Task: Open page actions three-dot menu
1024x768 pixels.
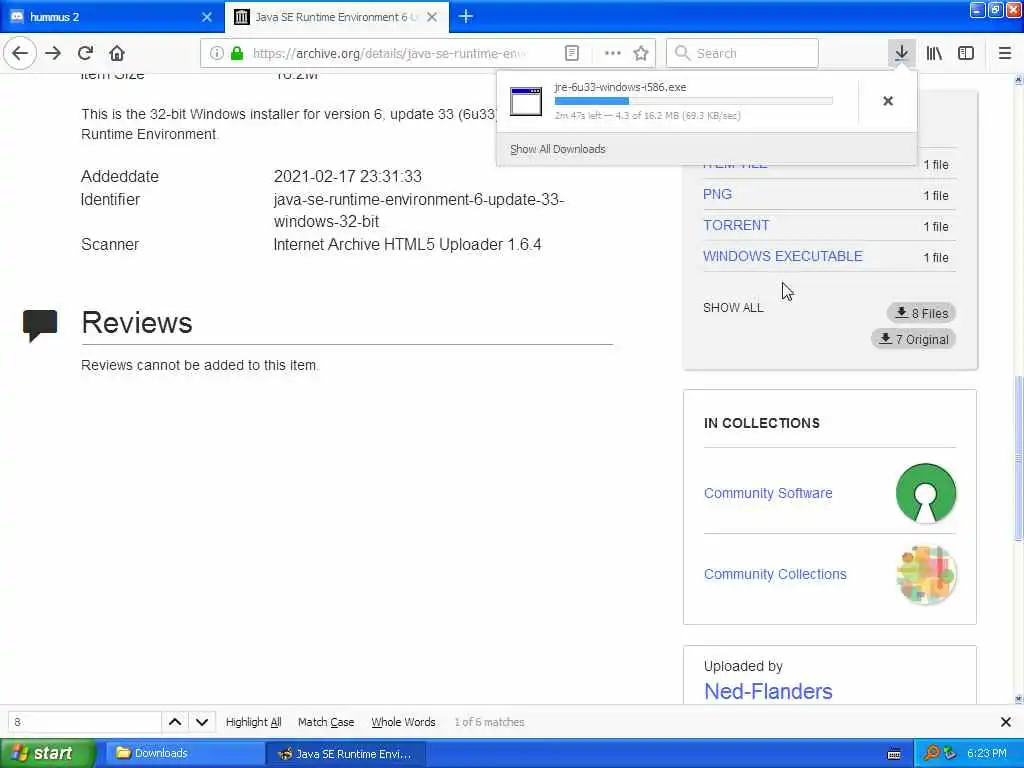Action: (x=613, y=53)
